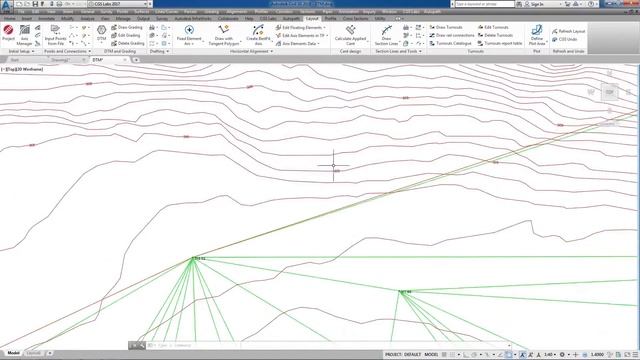The width and height of the screenshot is (640, 360).
Task: Click the Help question mark icon
Action: 591,4
